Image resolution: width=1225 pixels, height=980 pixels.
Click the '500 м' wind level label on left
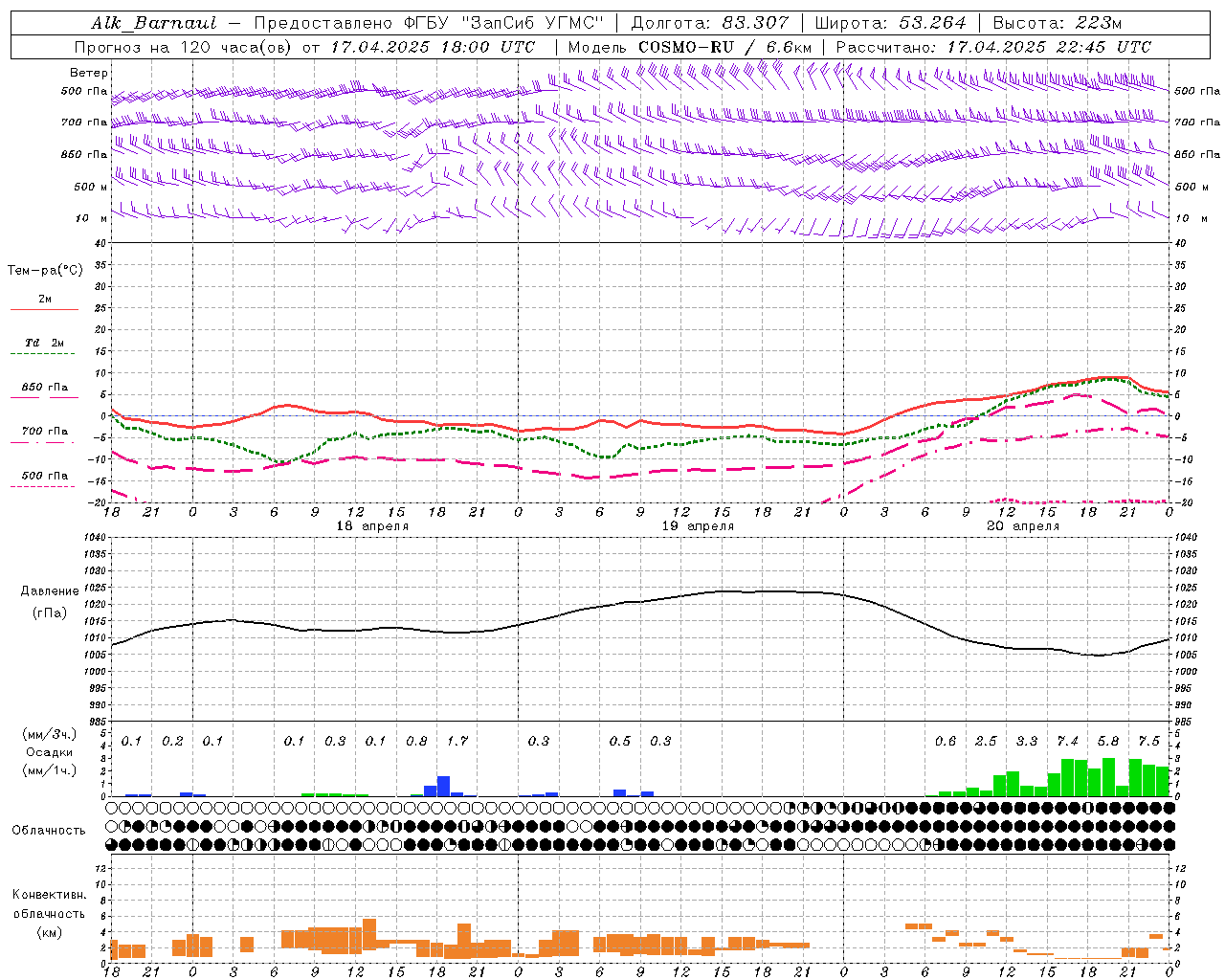[x=91, y=187]
